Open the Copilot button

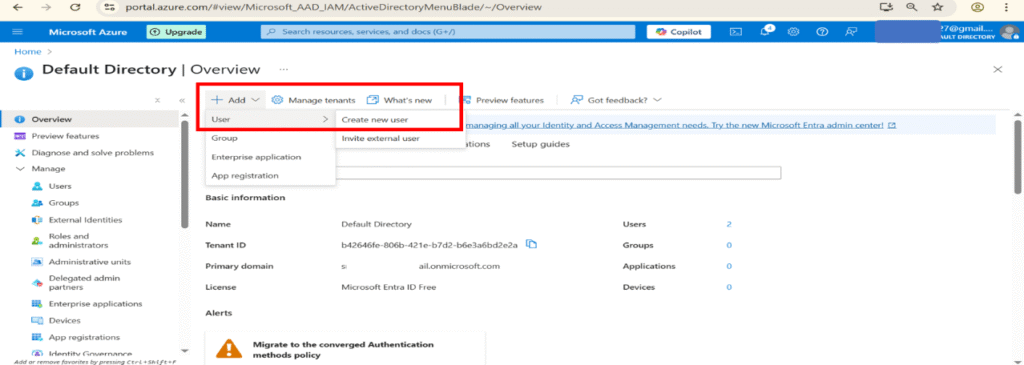[679, 32]
